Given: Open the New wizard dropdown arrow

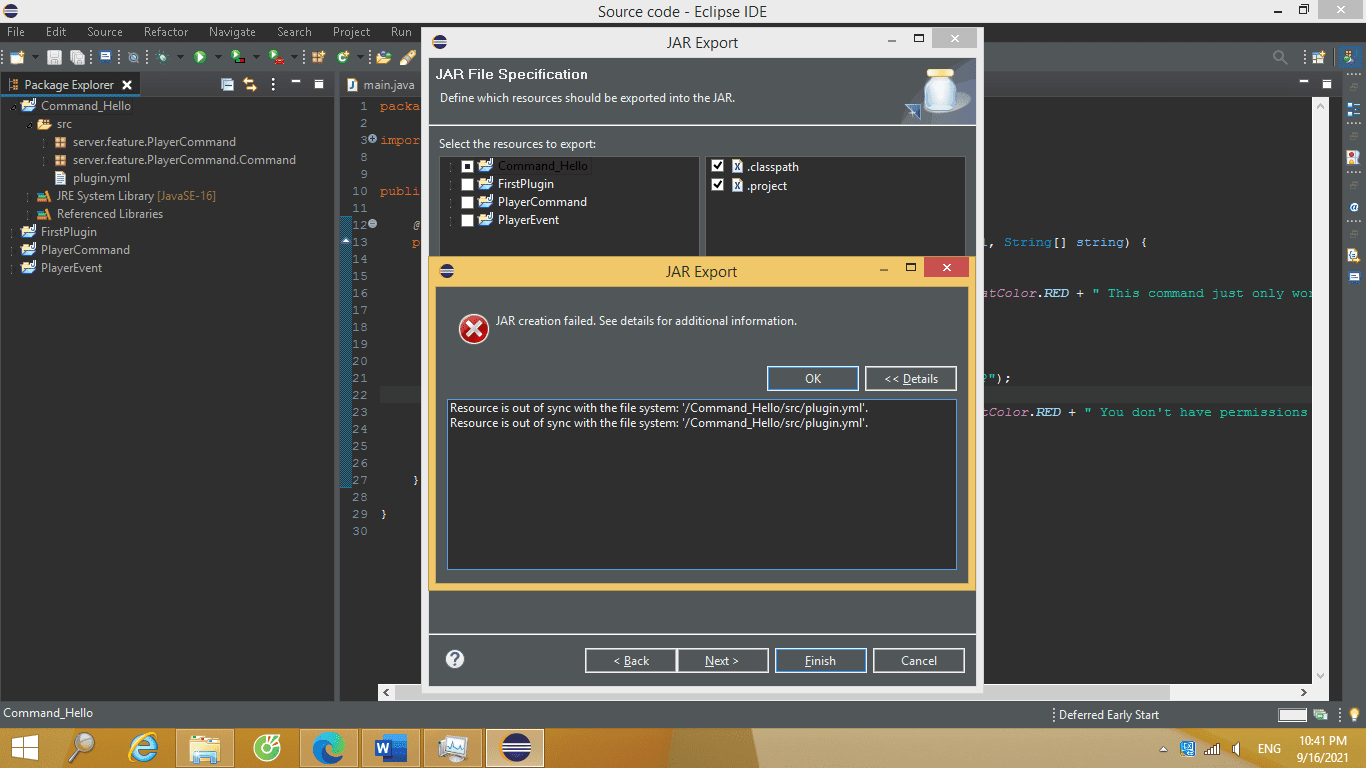Looking at the screenshot, I should point(35,58).
